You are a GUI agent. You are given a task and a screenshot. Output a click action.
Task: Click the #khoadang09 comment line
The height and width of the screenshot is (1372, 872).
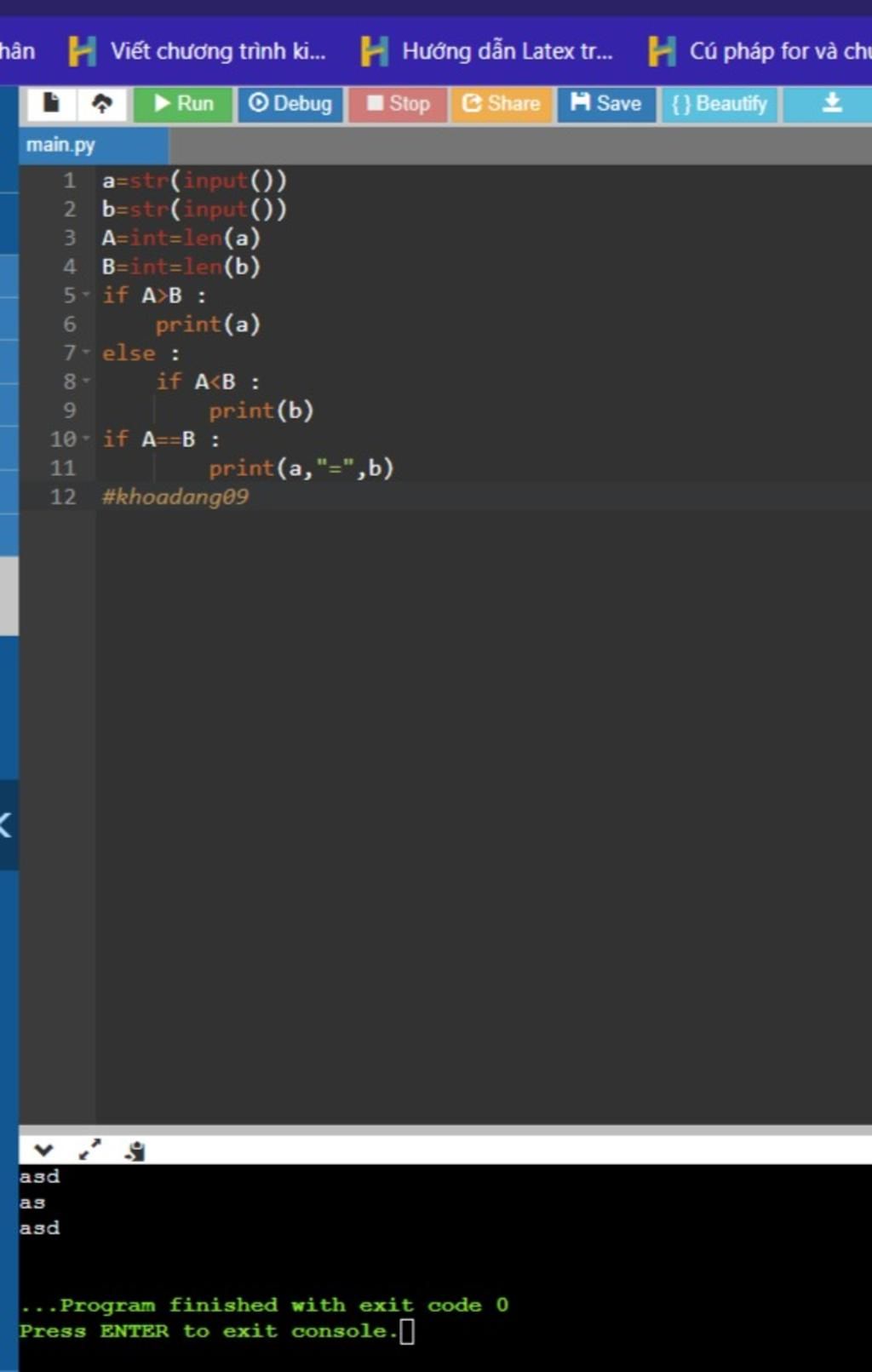pyautogui.click(x=175, y=497)
